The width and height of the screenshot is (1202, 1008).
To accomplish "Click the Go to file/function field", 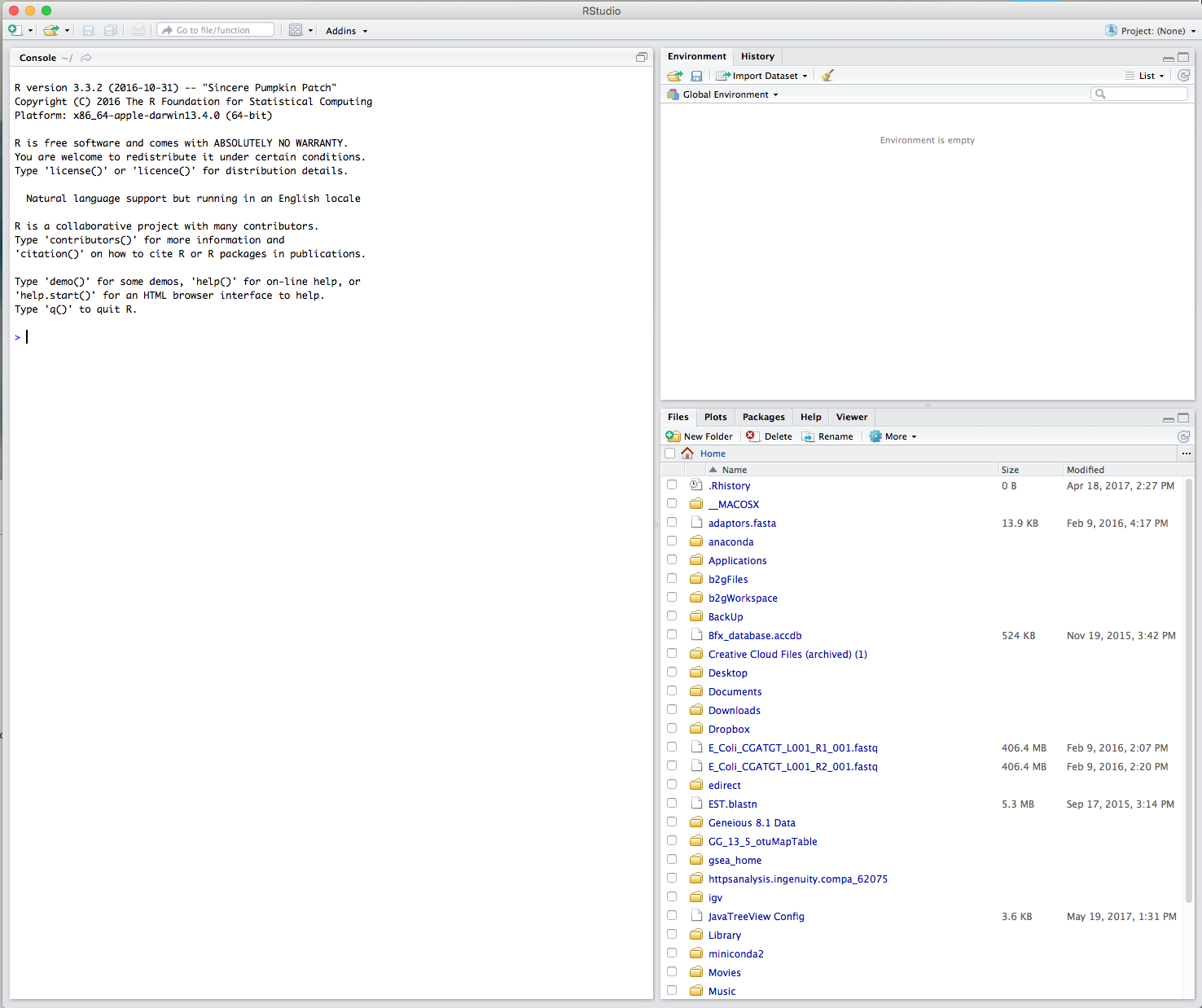I will point(216,30).
